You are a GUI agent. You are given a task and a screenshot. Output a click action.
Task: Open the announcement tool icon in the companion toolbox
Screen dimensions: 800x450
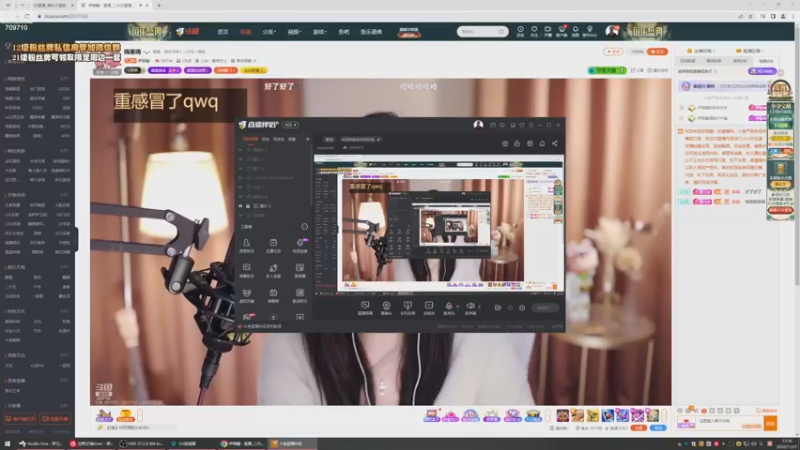point(273,245)
